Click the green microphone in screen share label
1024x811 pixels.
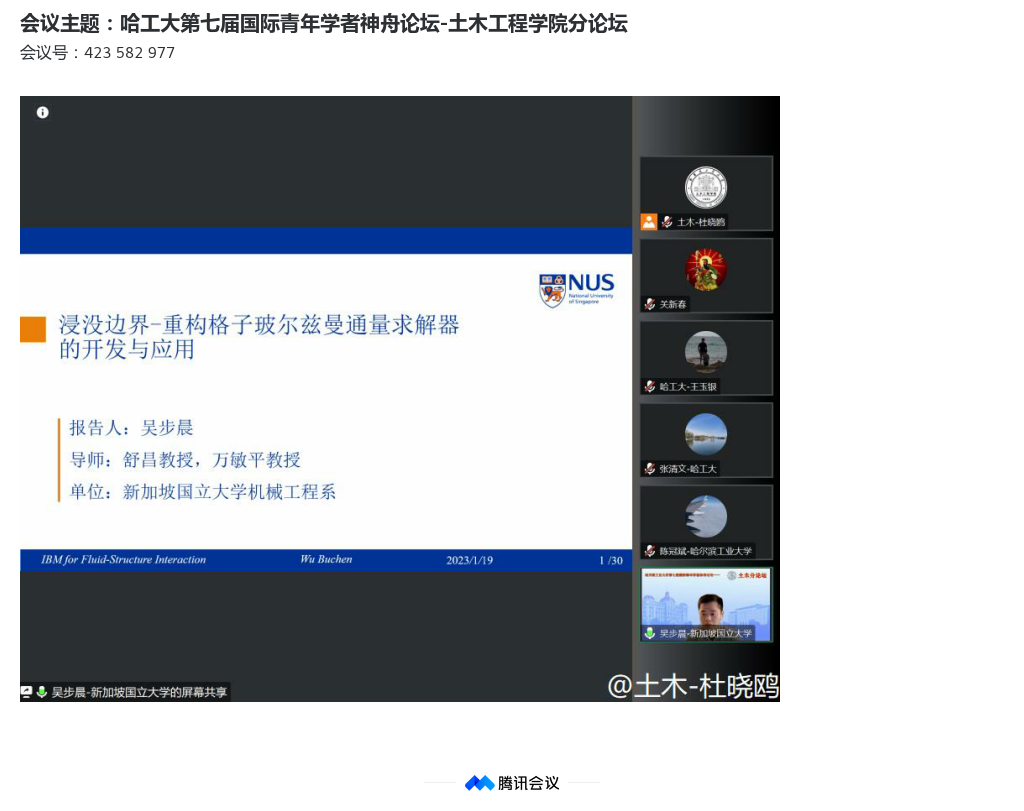point(42,692)
